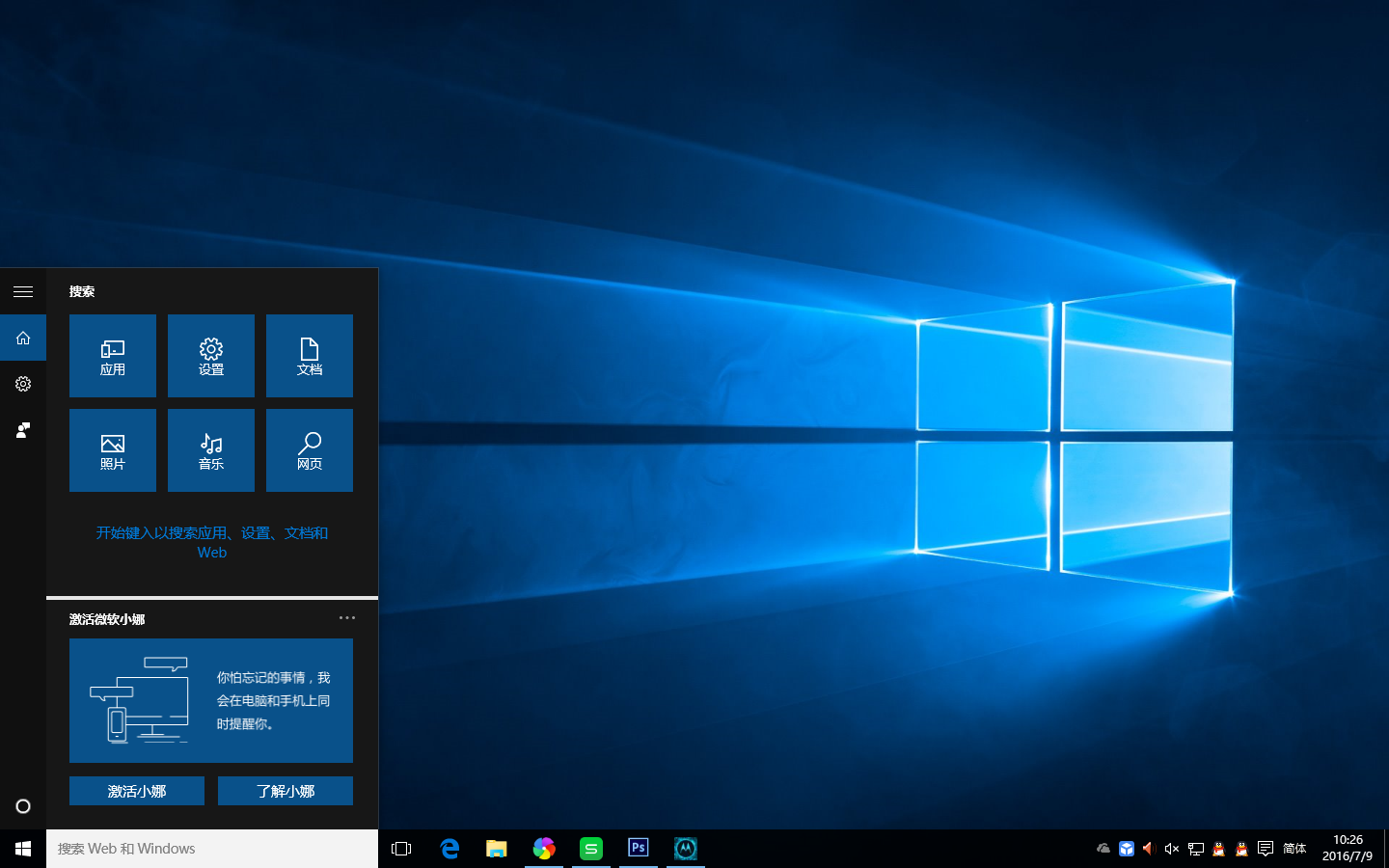Pick the 网页 (Web) magnifier tile
Screen dimensions: 1389x868
310,450
